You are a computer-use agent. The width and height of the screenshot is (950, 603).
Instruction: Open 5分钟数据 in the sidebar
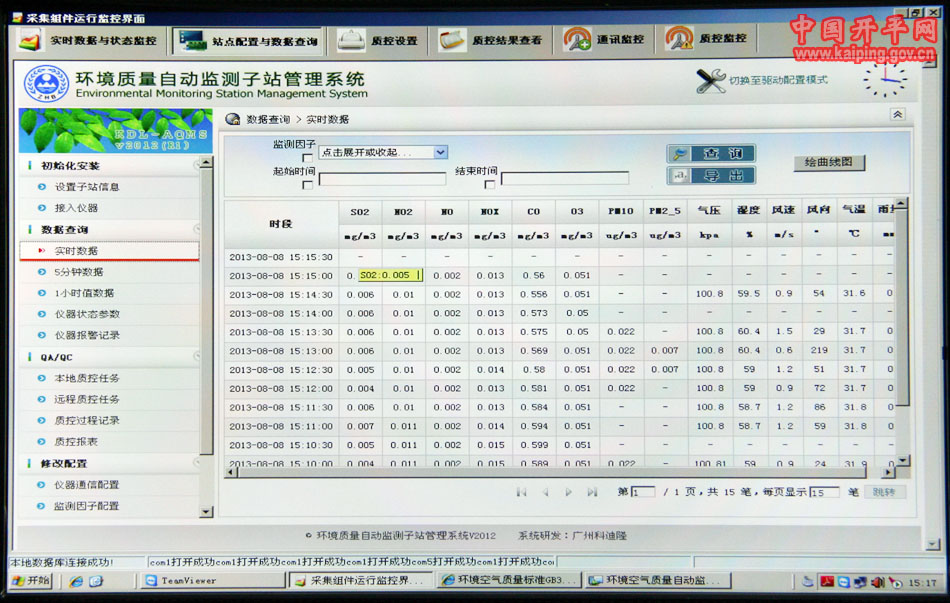(x=78, y=272)
